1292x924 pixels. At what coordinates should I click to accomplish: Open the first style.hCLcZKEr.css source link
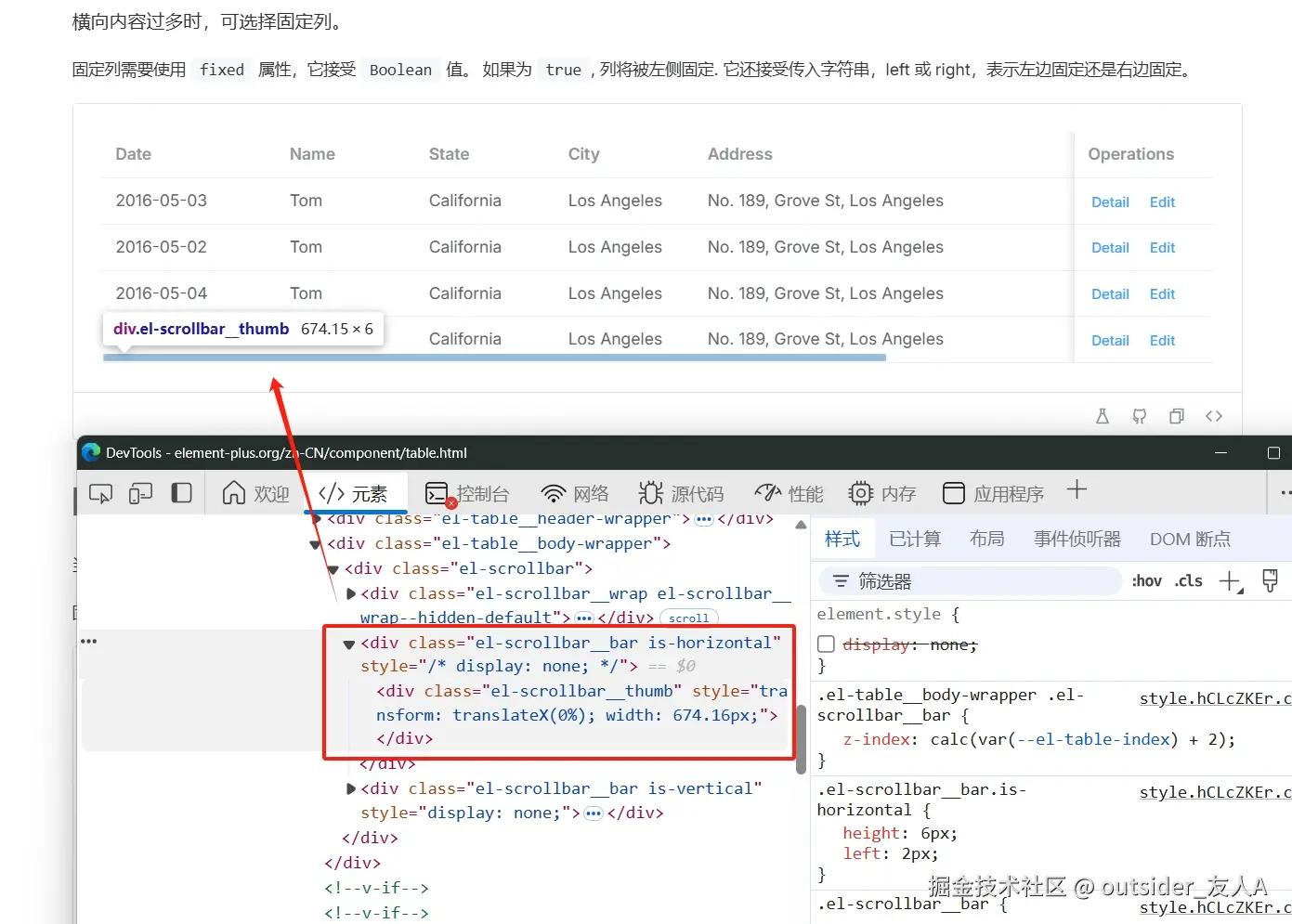coord(1215,698)
